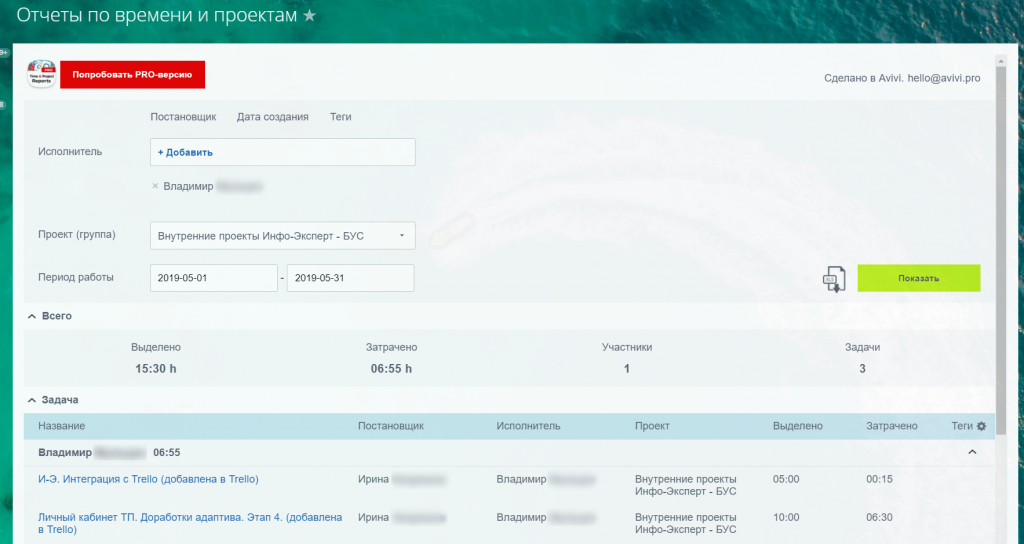
Task: Click total spent value 06:55 h
Action: click(x=391, y=369)
